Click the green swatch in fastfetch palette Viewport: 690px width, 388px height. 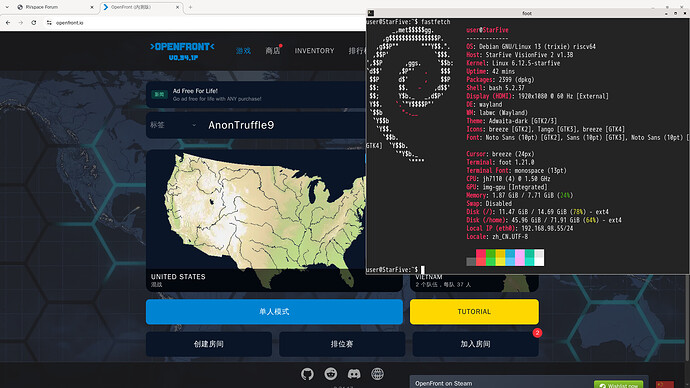click(490, 257)
